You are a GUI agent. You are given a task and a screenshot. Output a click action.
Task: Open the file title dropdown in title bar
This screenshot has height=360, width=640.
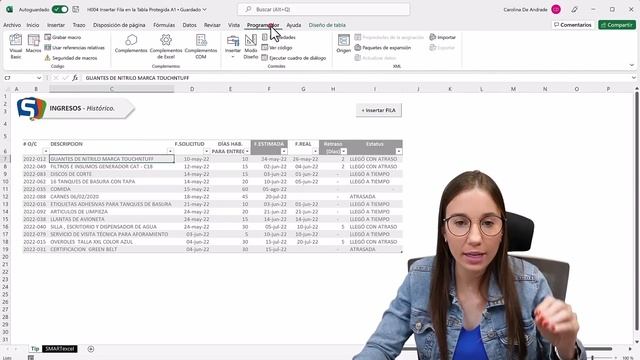(204, 9)
